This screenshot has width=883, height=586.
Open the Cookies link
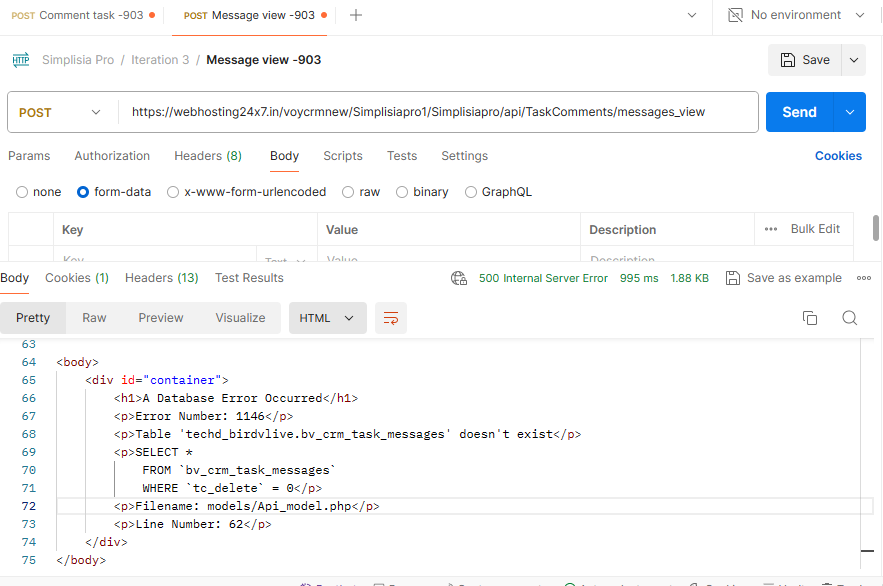[838, 156]
